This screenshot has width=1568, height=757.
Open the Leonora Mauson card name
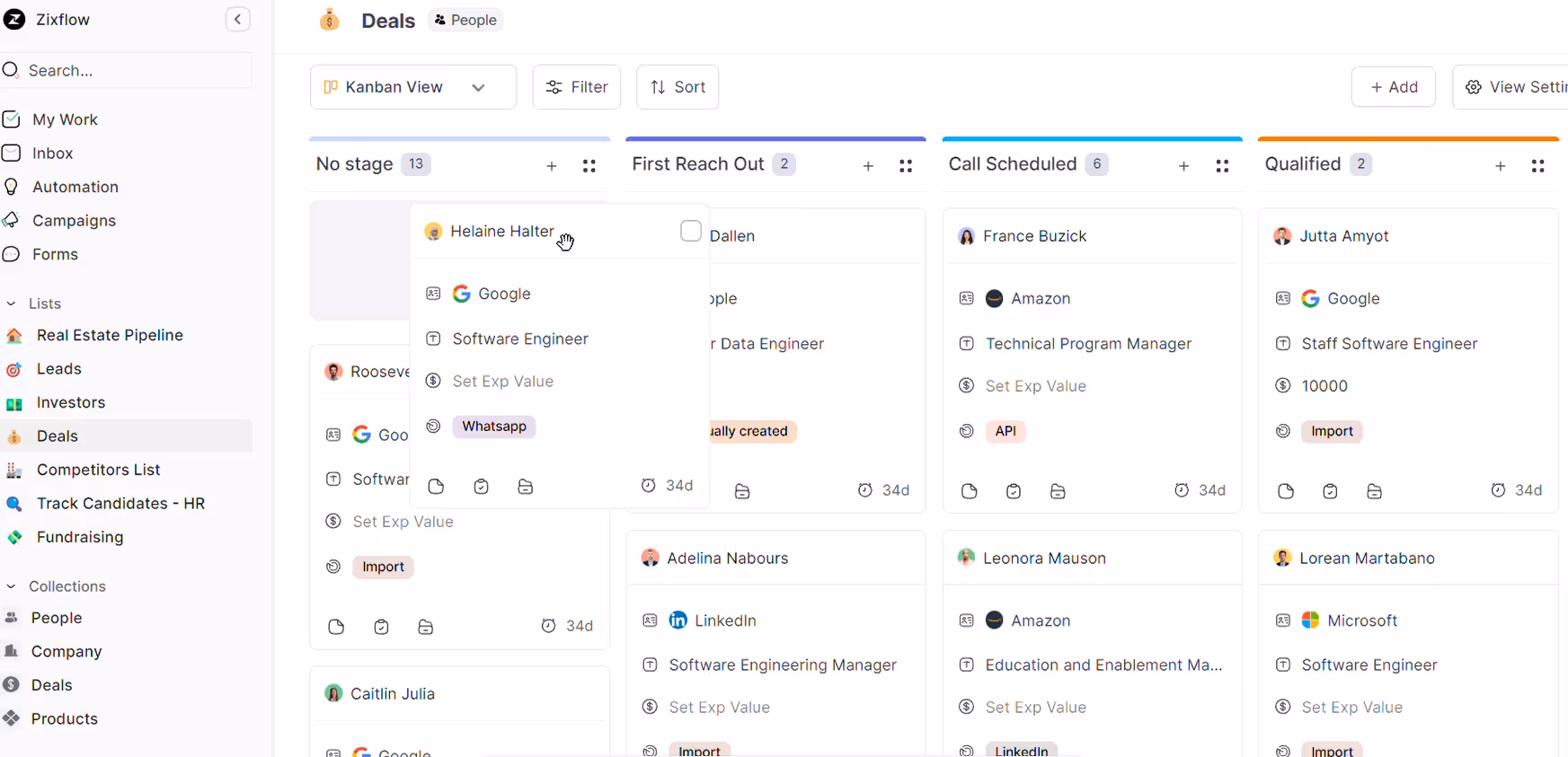pyautogui.click(x=1044, y=559)
